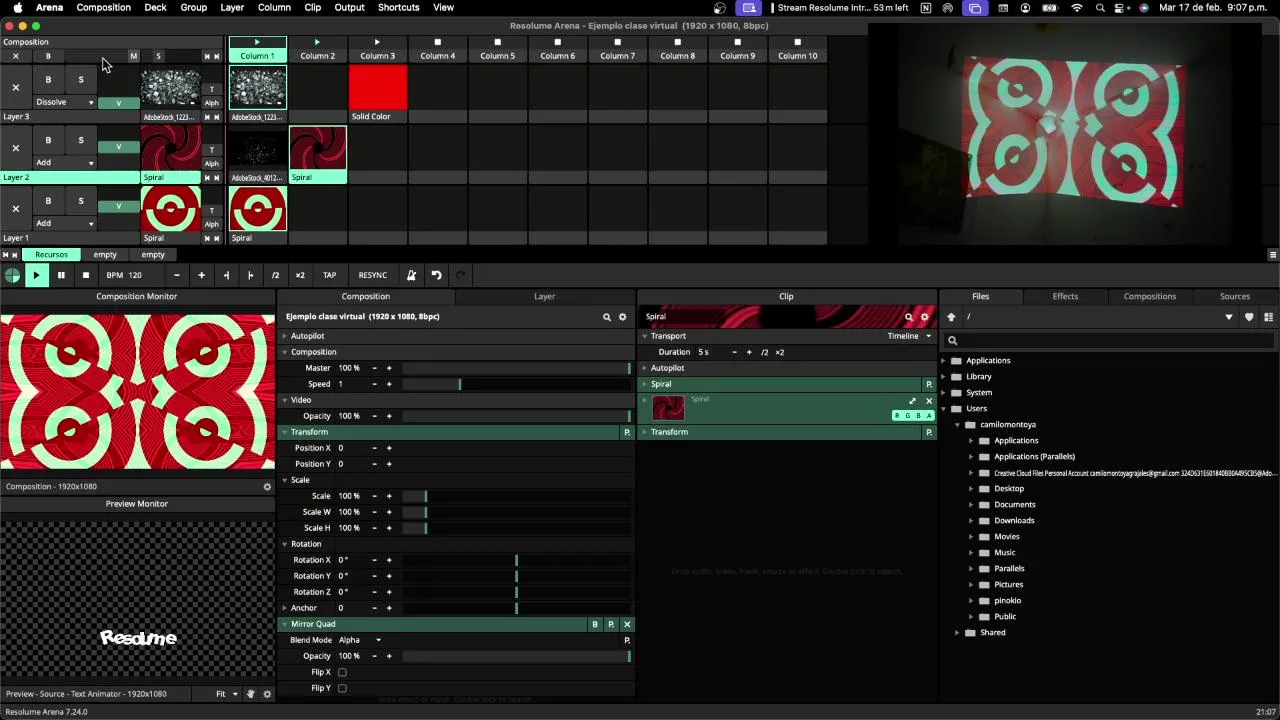The width and height of the screenshot is (1280, 720).
Task: Select the Column 3 header
Action: [x=378, y=56]
